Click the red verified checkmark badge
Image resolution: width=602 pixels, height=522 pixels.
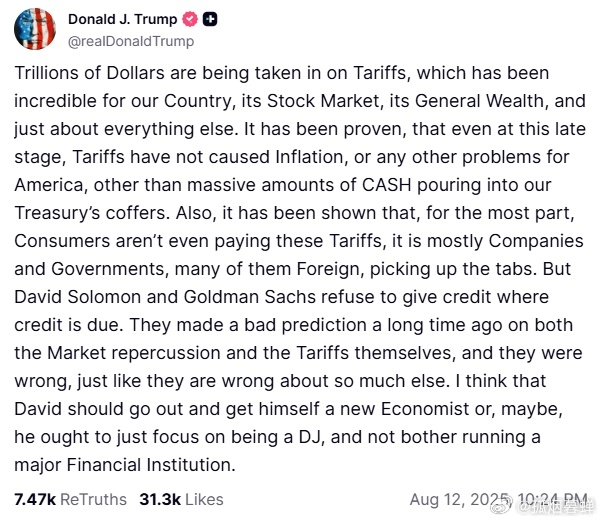click(x=190, y=19)
